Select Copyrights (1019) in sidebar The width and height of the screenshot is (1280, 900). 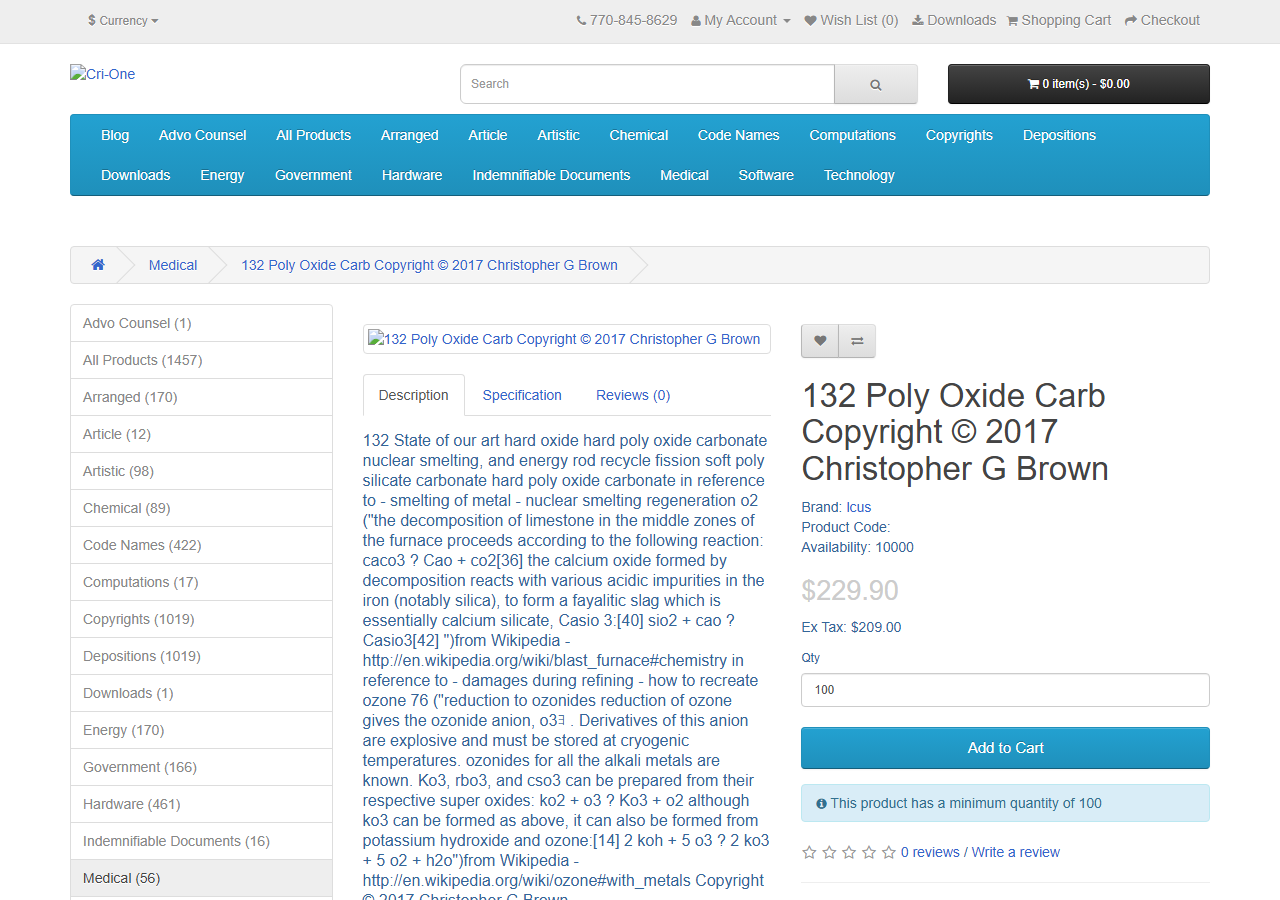coord(201,619)
